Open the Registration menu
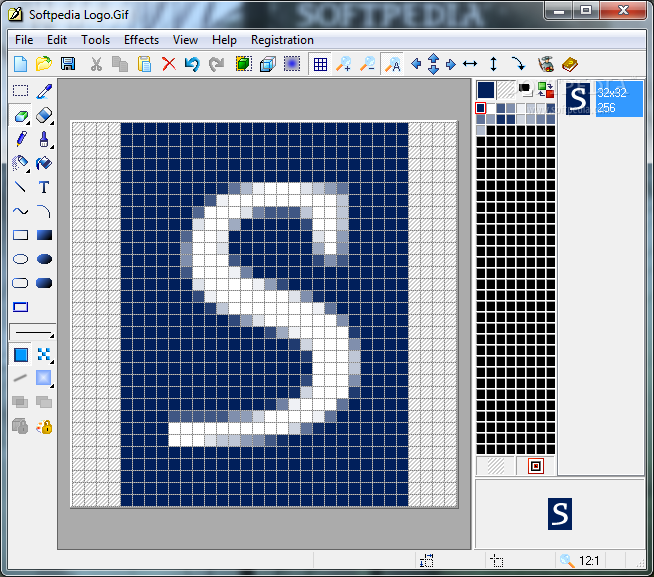 [282, 40]
